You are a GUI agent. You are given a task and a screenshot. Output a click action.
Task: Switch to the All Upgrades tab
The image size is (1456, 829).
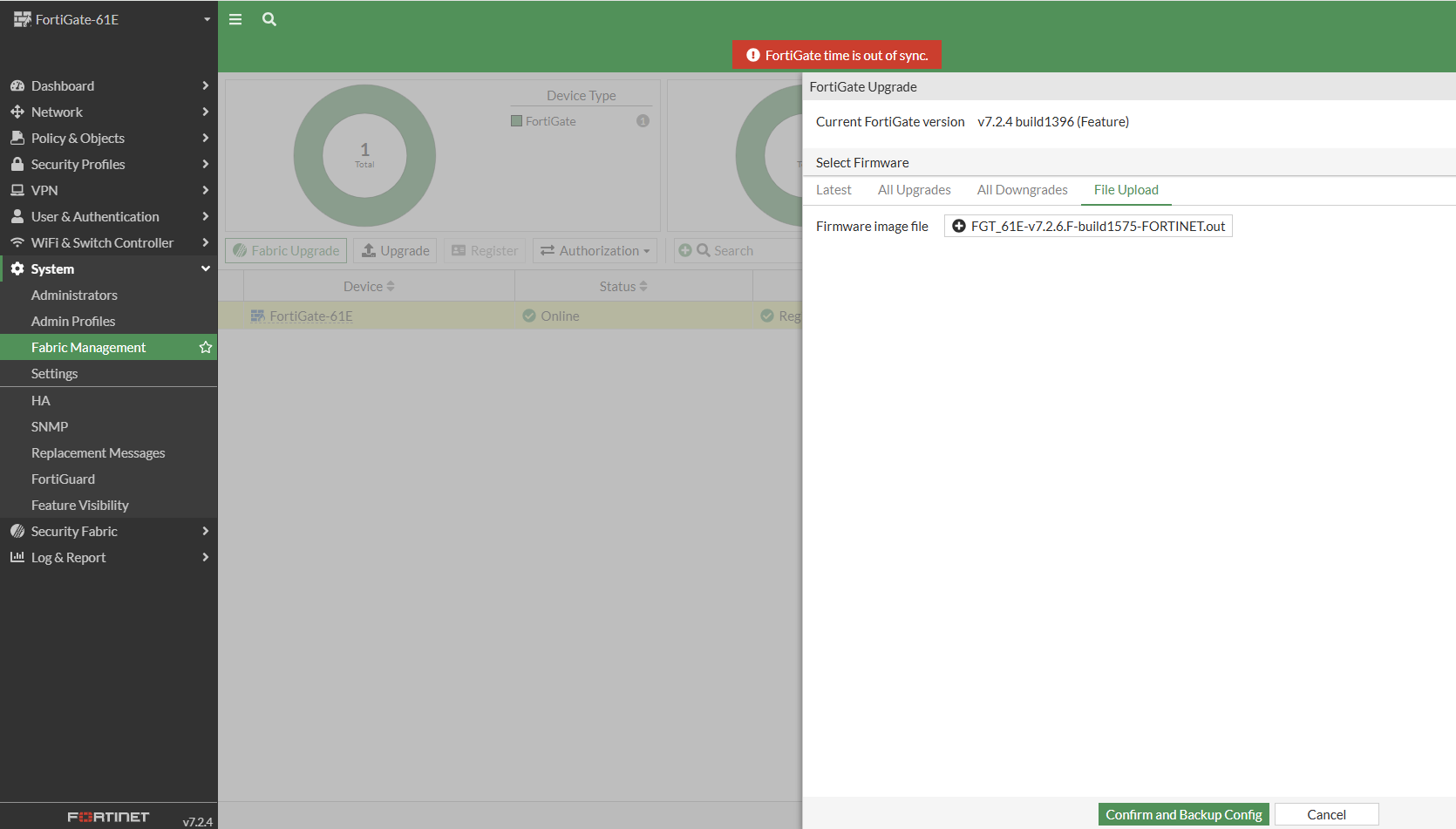pyautogui.click(x=915, y=190)
